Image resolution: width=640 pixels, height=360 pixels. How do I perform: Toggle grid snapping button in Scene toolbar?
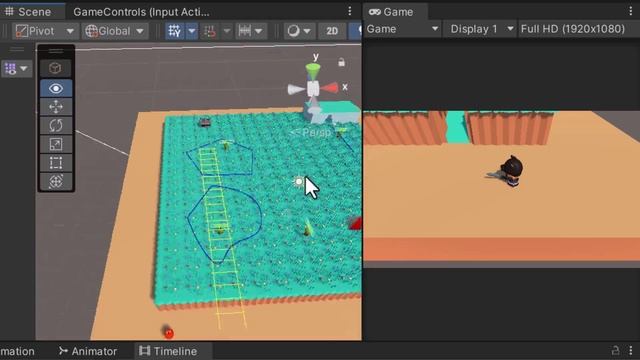(175, 31)
